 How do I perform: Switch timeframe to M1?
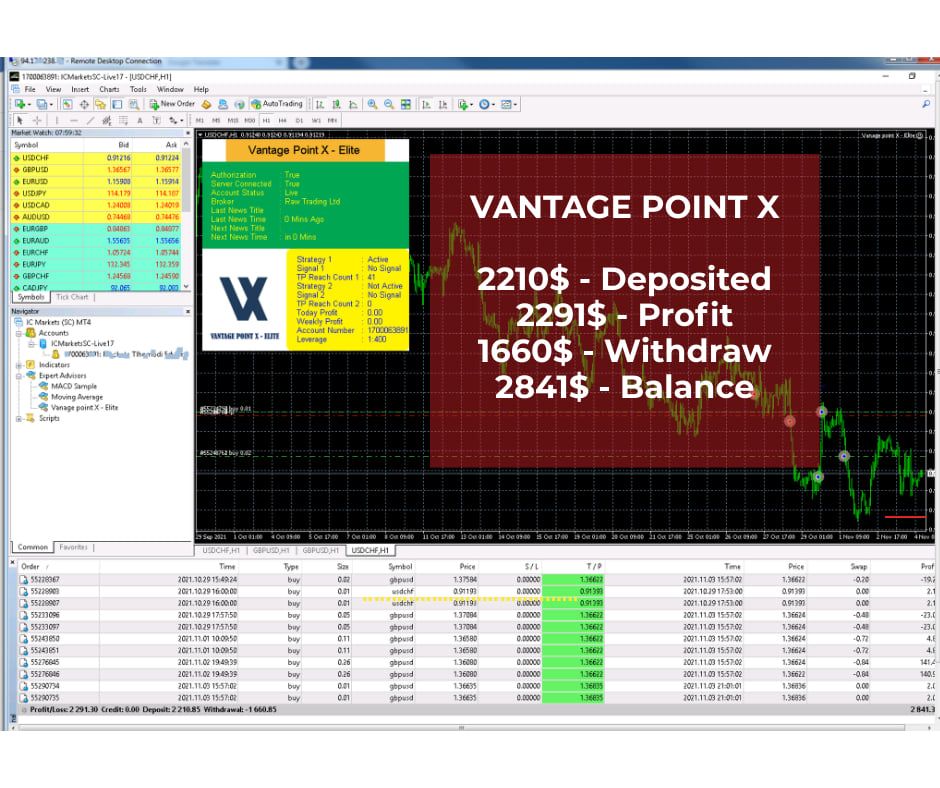[x=200, y=121]
